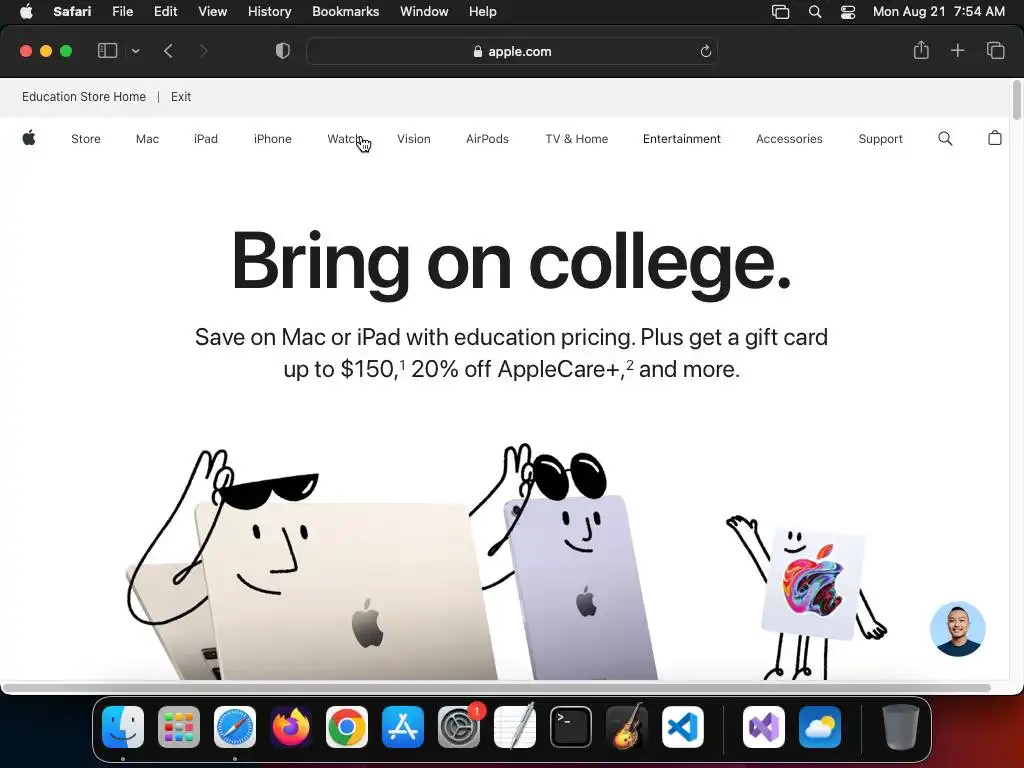This screenshot has width=1024, height=768.
Task: Open the site search magnifier icon
Action: (945, 138)
